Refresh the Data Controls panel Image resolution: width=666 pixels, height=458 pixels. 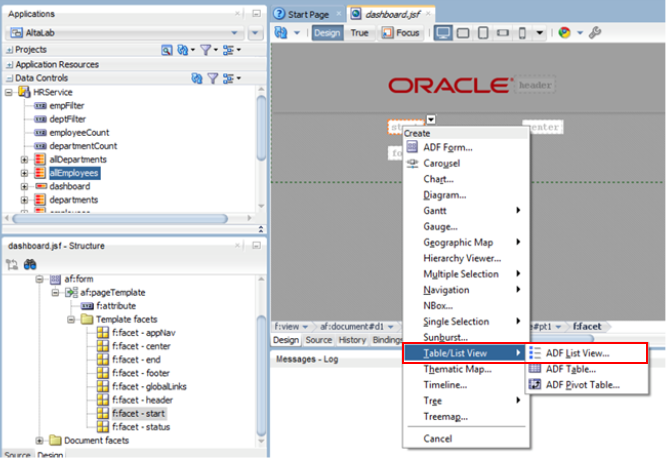point(197,78)
